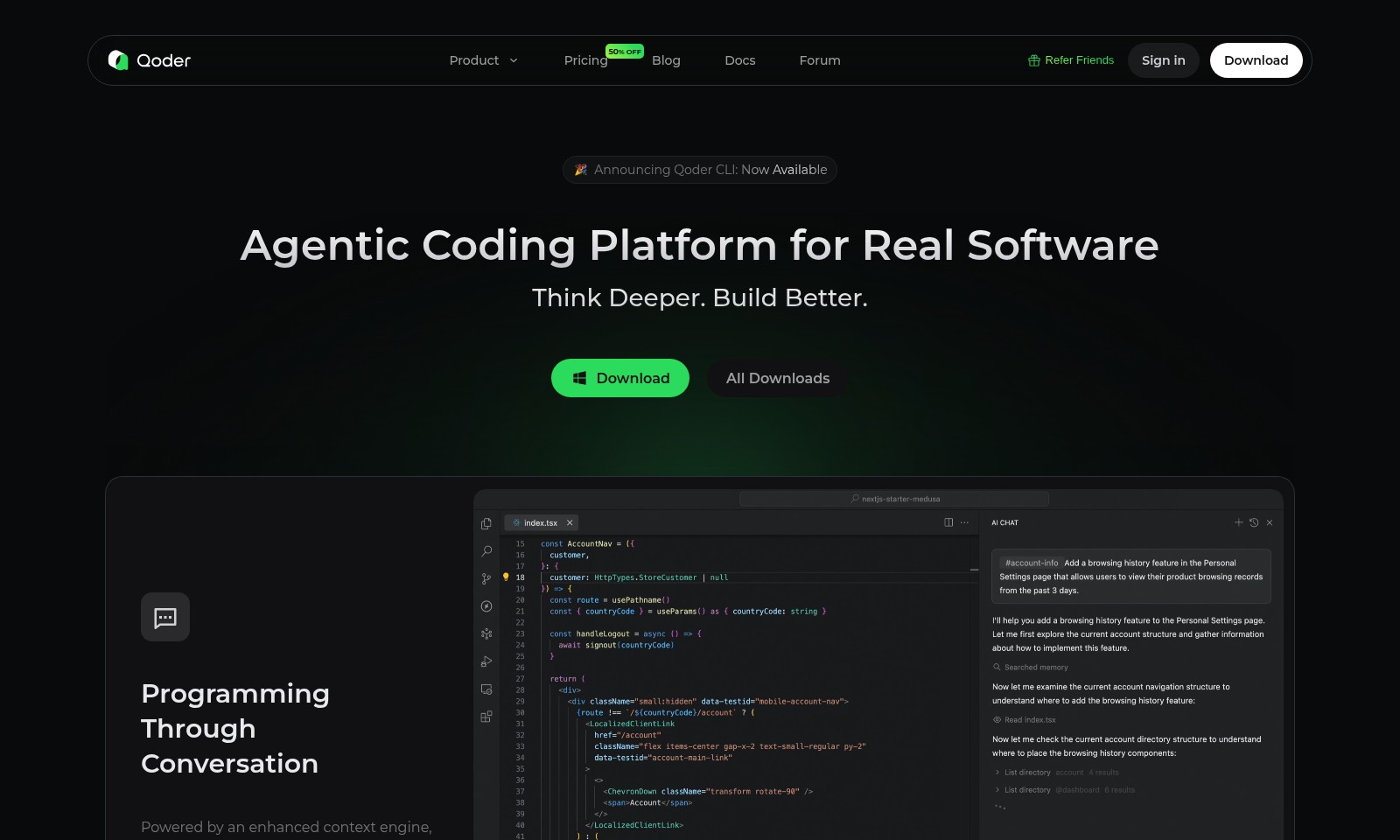The width and height of the screenshot is (1400, 840).
Task: Click the Source Control branch icon in IDE sidebar
Action: click(x=486, y=578)
